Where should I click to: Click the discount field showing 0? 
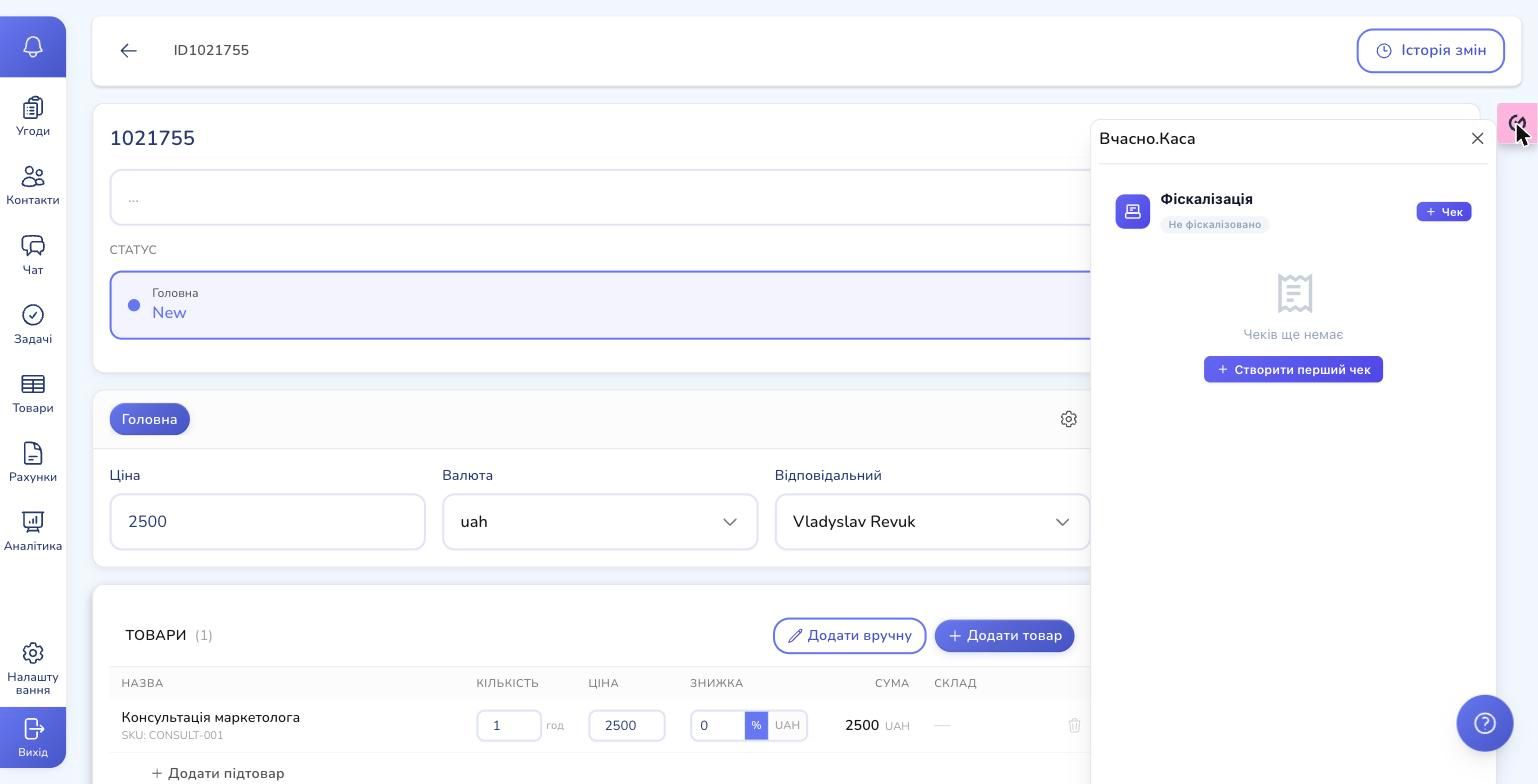click(718, 725)
